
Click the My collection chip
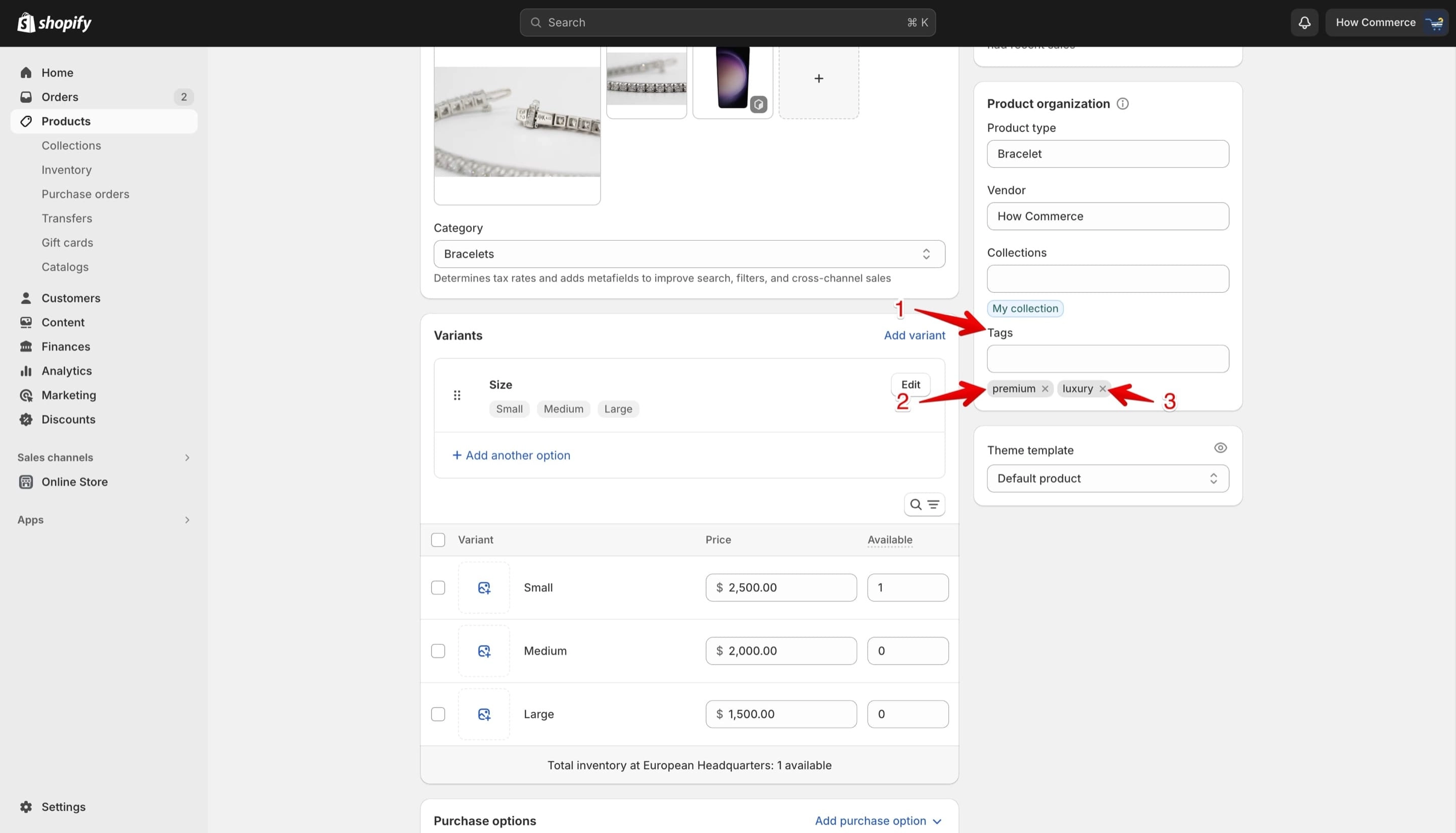(x=1025, y=309)
